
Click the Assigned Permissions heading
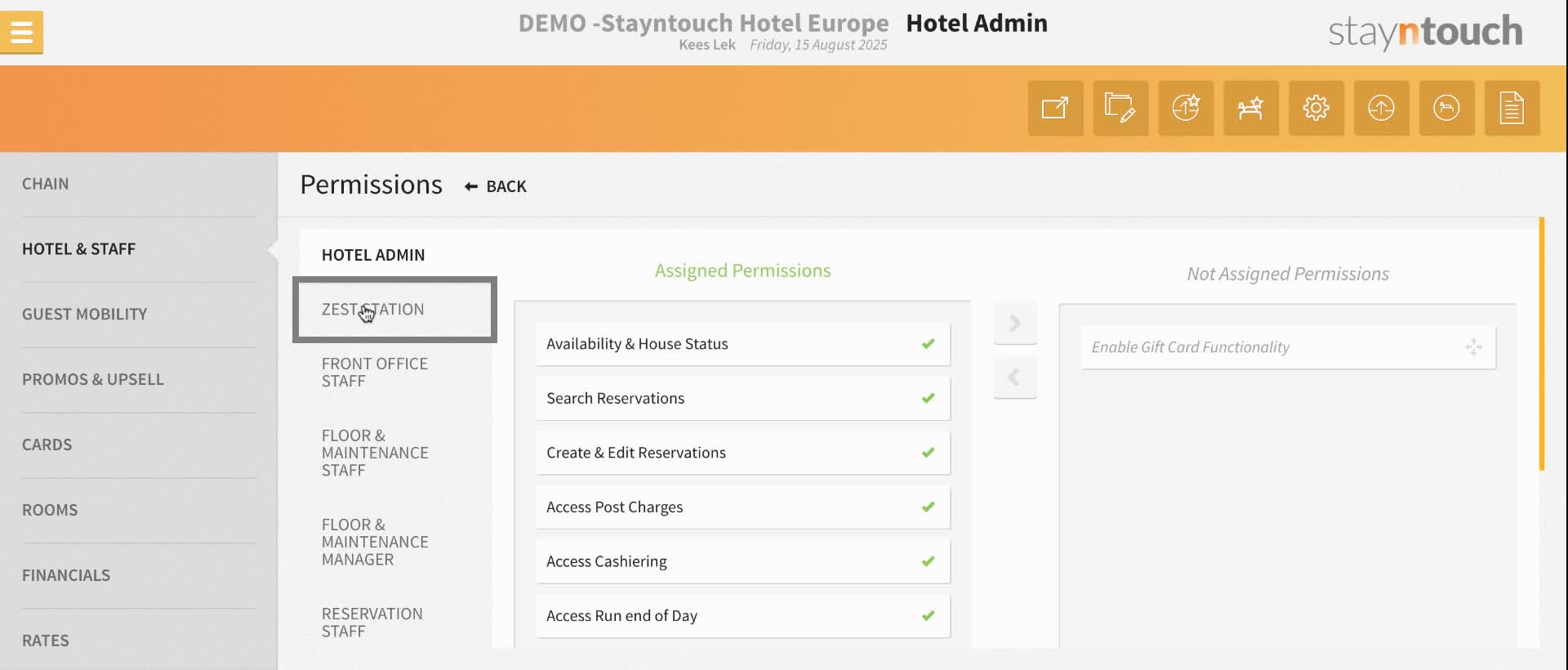pyautogui.click(x=742, y=270)
